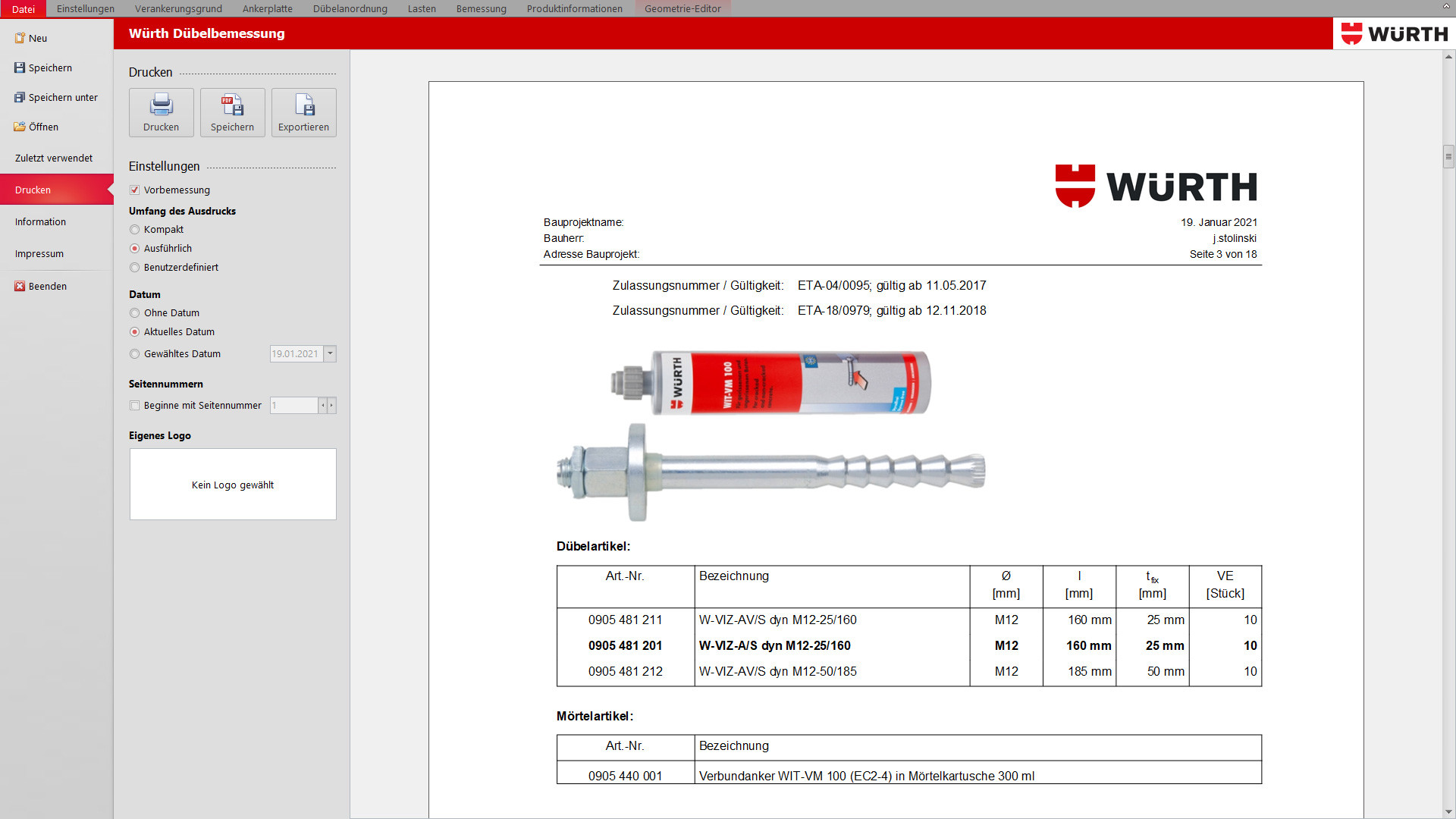Viewport: 1456px width, 819px height.
Task: Switch to the Dübelanordnung tab
Action: click(350, 8)
